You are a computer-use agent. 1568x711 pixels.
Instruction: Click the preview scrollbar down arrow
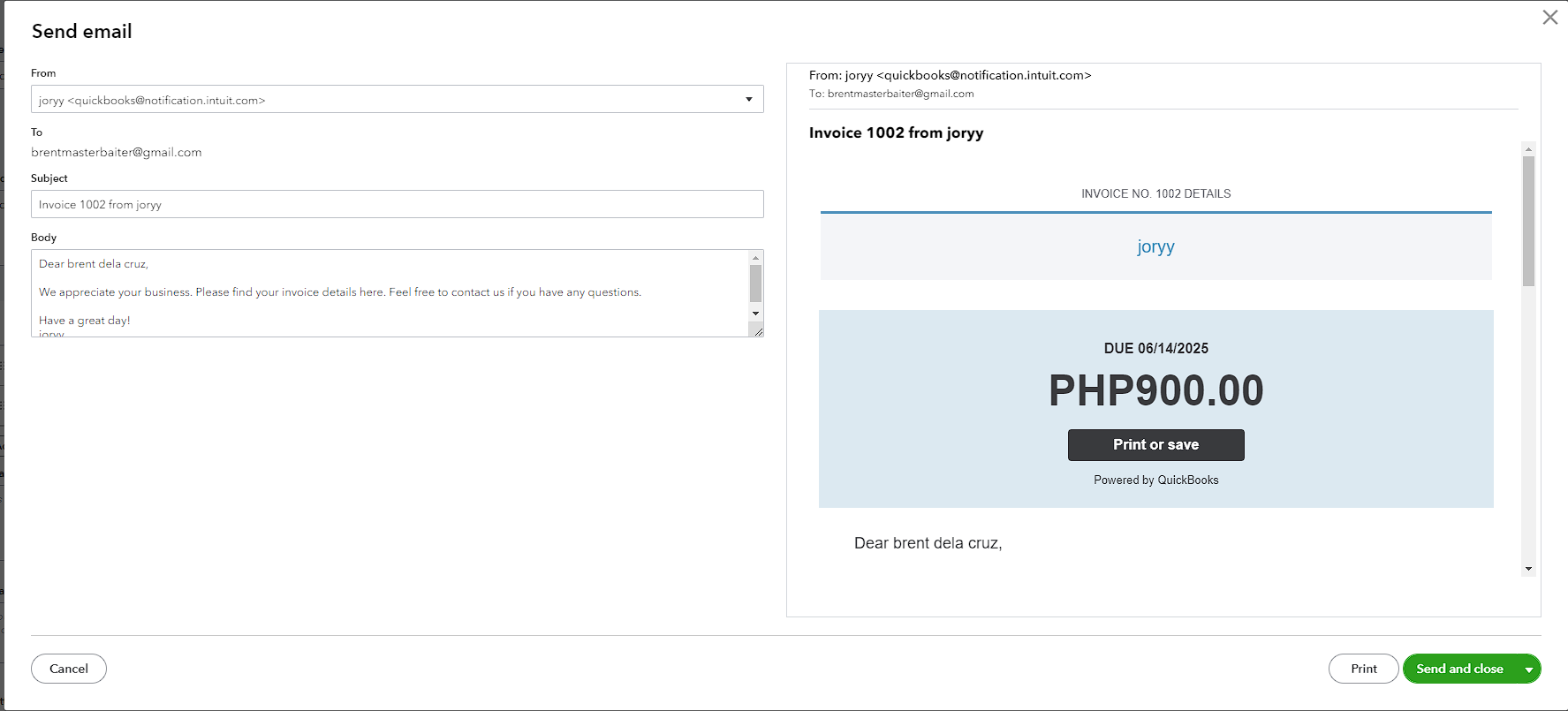(x=1528, y=569)
